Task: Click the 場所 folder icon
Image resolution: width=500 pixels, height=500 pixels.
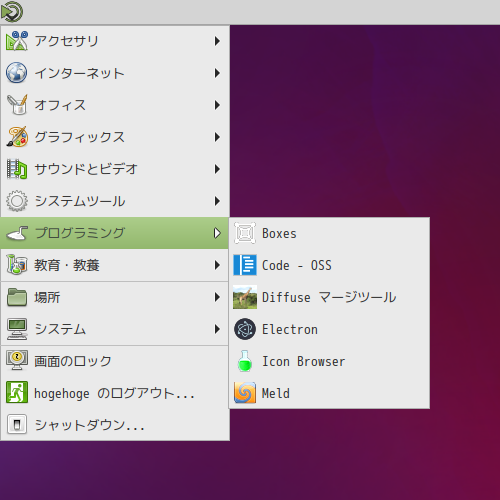Action: (x=17, y=297)
